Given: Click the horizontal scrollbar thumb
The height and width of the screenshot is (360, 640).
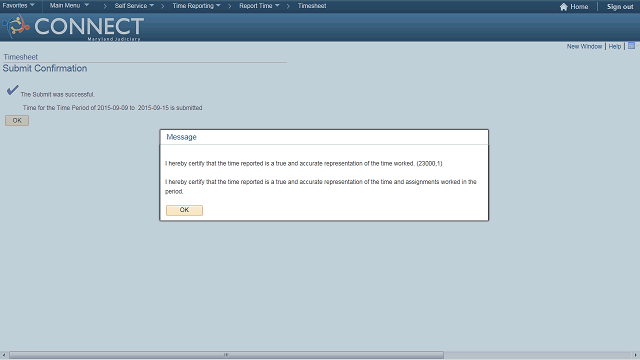Looking at the screenshot, I should click(x=226, y=355).
